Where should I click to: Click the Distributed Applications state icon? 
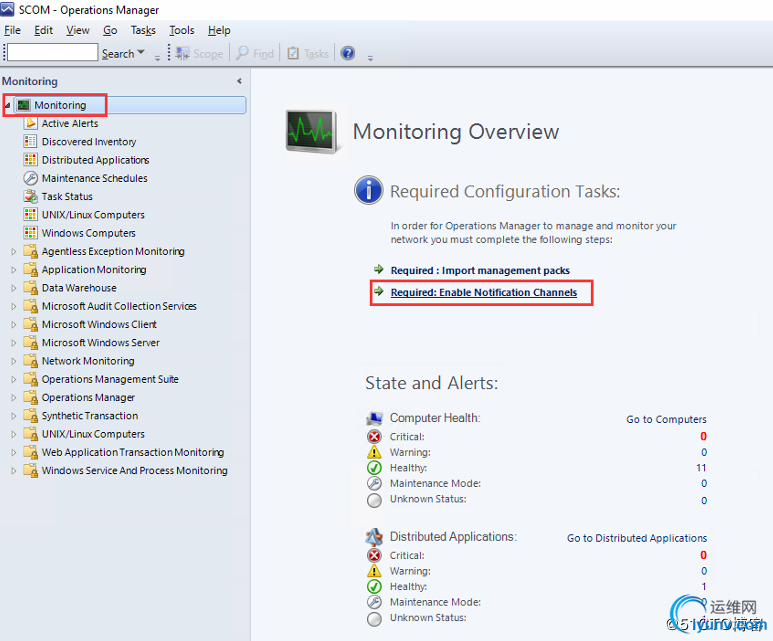click(x=31, y=160)
